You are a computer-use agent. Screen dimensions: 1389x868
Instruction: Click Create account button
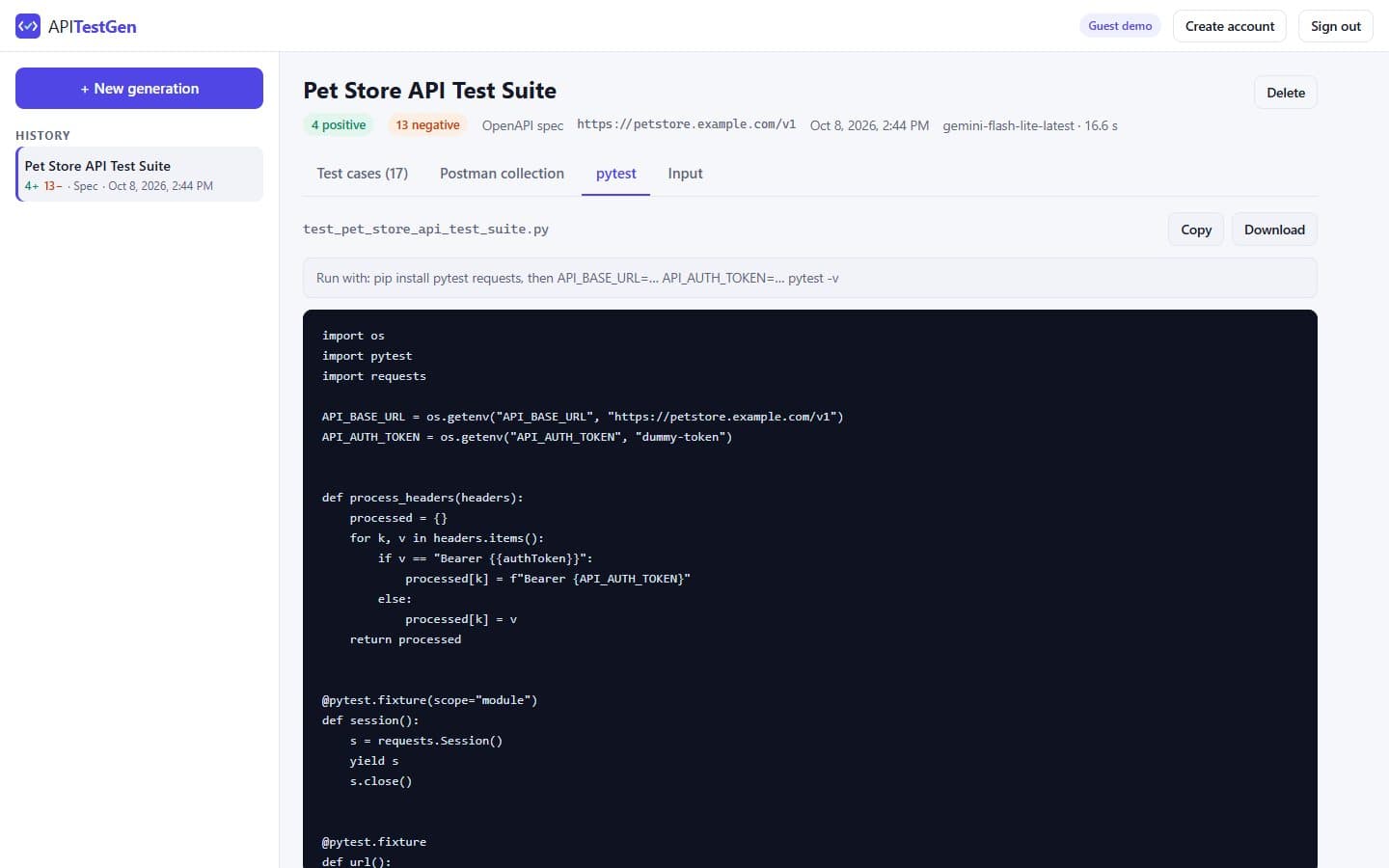tap(1230, 26)
